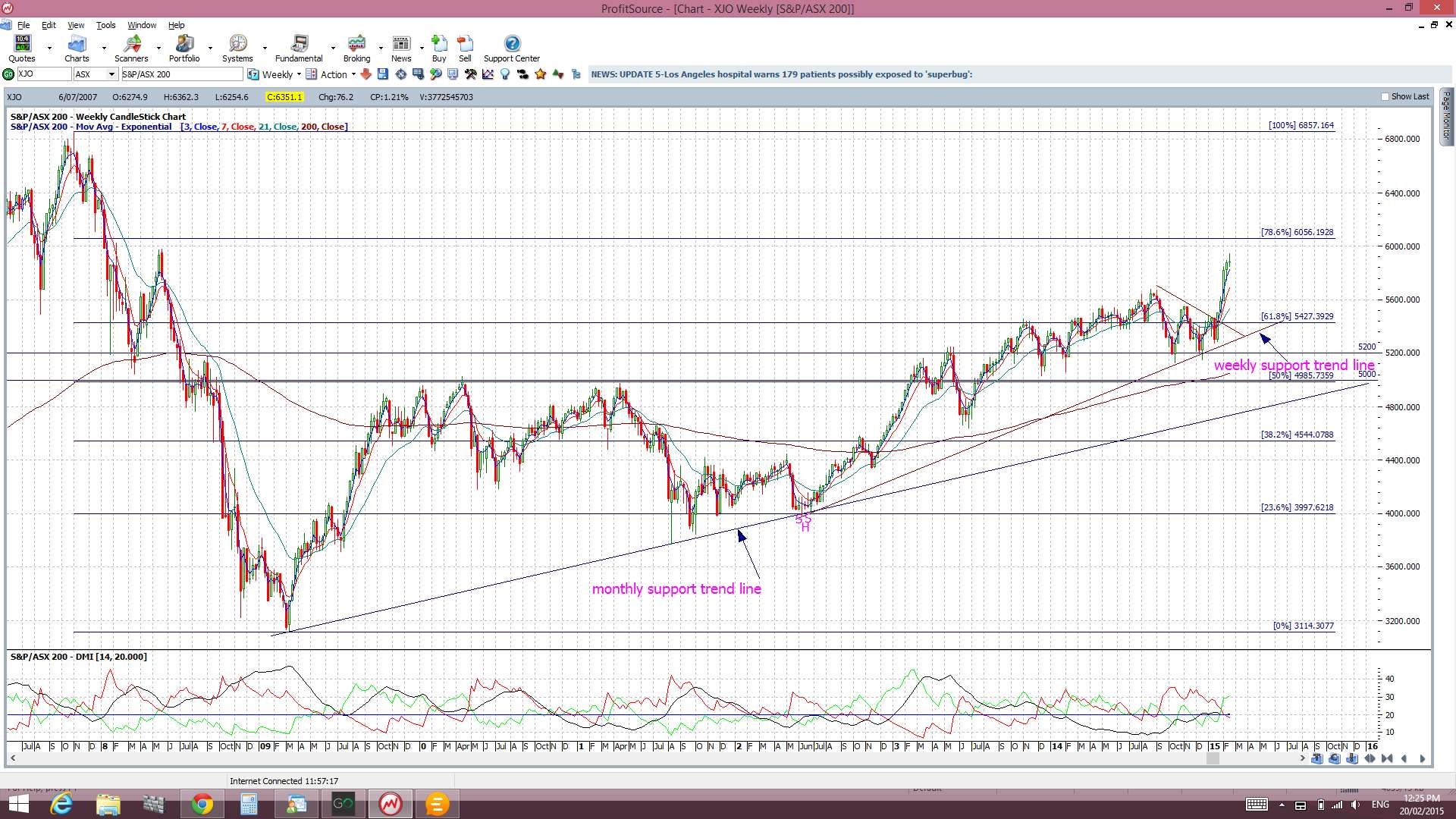Open the Tools menu

click(105, 25)
